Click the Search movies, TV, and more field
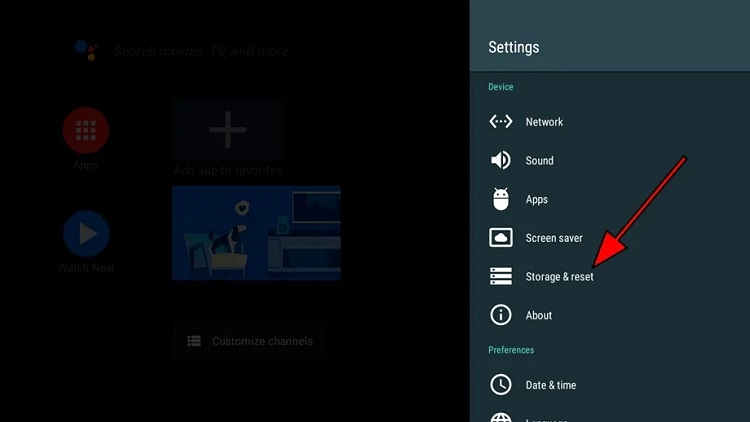Viewport: 750px width, 422px height. [x=201, y=51]
